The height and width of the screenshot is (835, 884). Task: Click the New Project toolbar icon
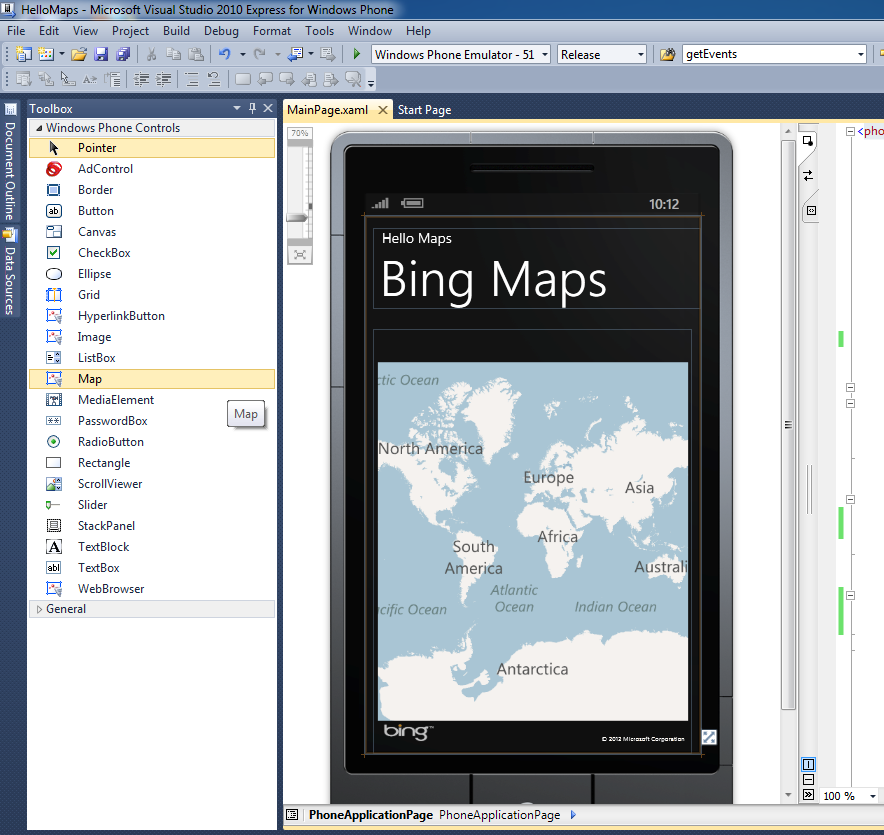24,54
